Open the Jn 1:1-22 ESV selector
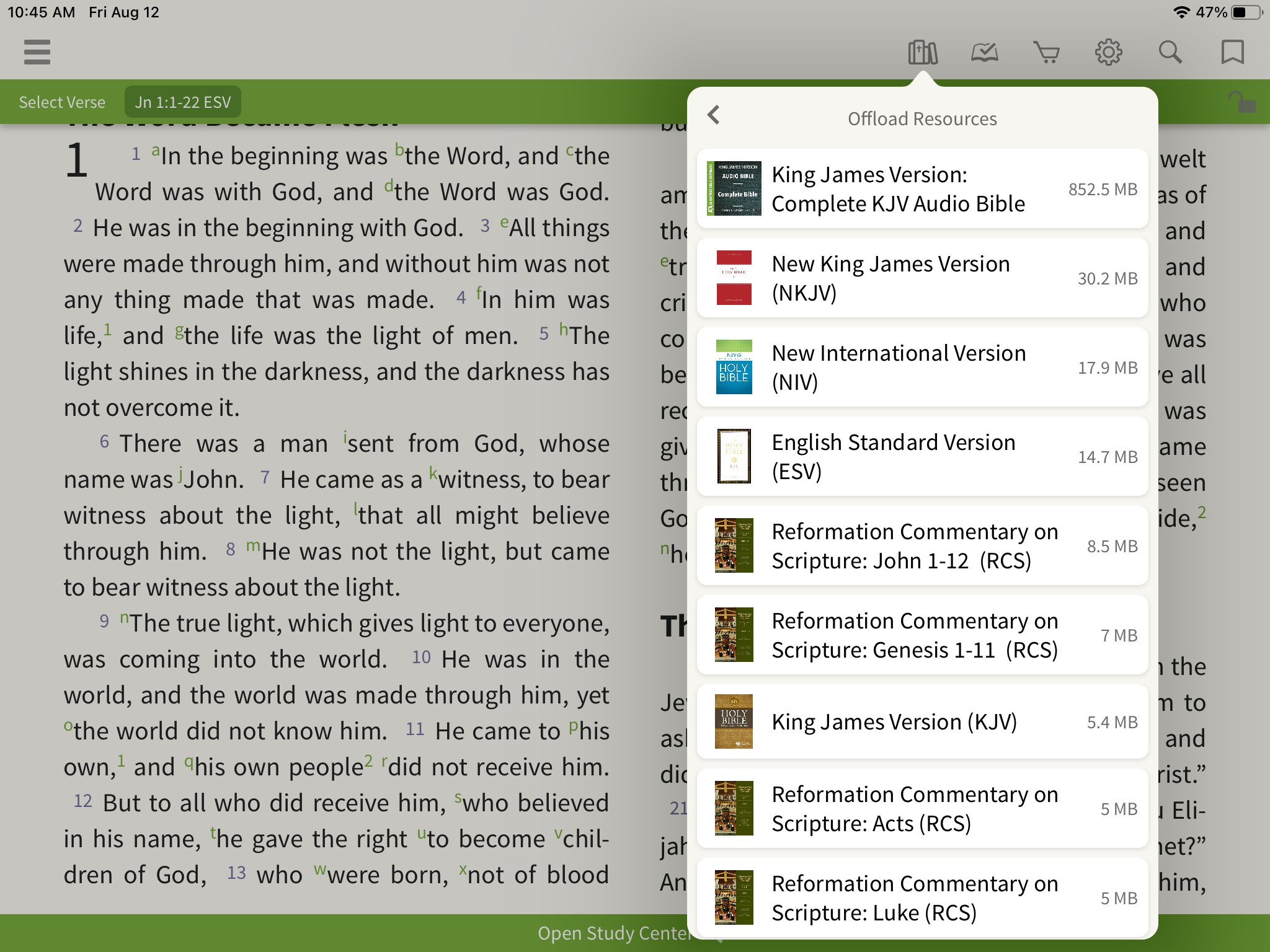The height and width of the screenshot is (952, 1270). tap(183, 102)
